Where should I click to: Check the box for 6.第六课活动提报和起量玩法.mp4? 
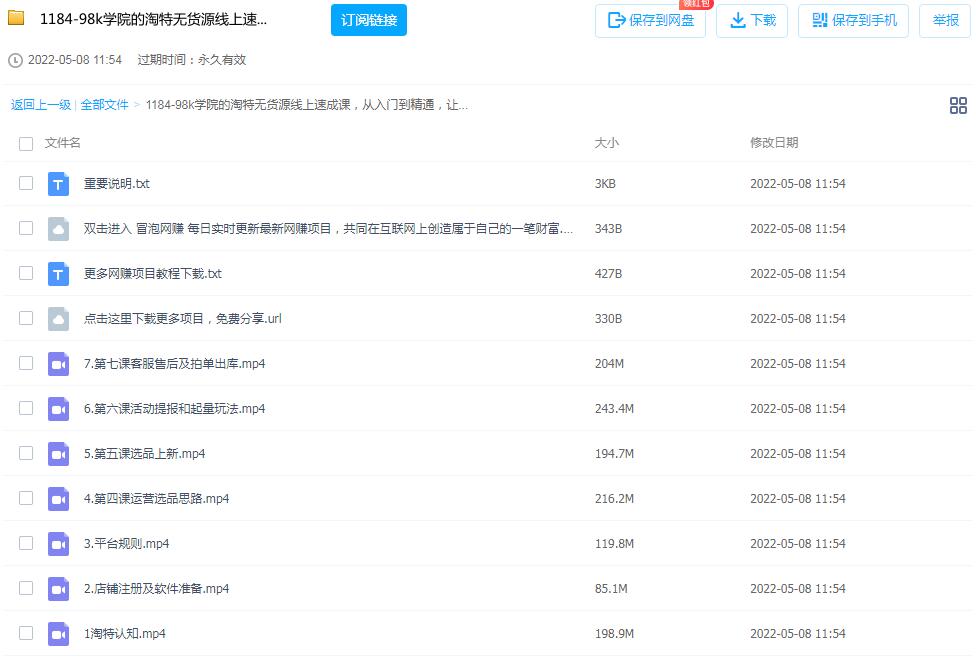click(26, 408)
